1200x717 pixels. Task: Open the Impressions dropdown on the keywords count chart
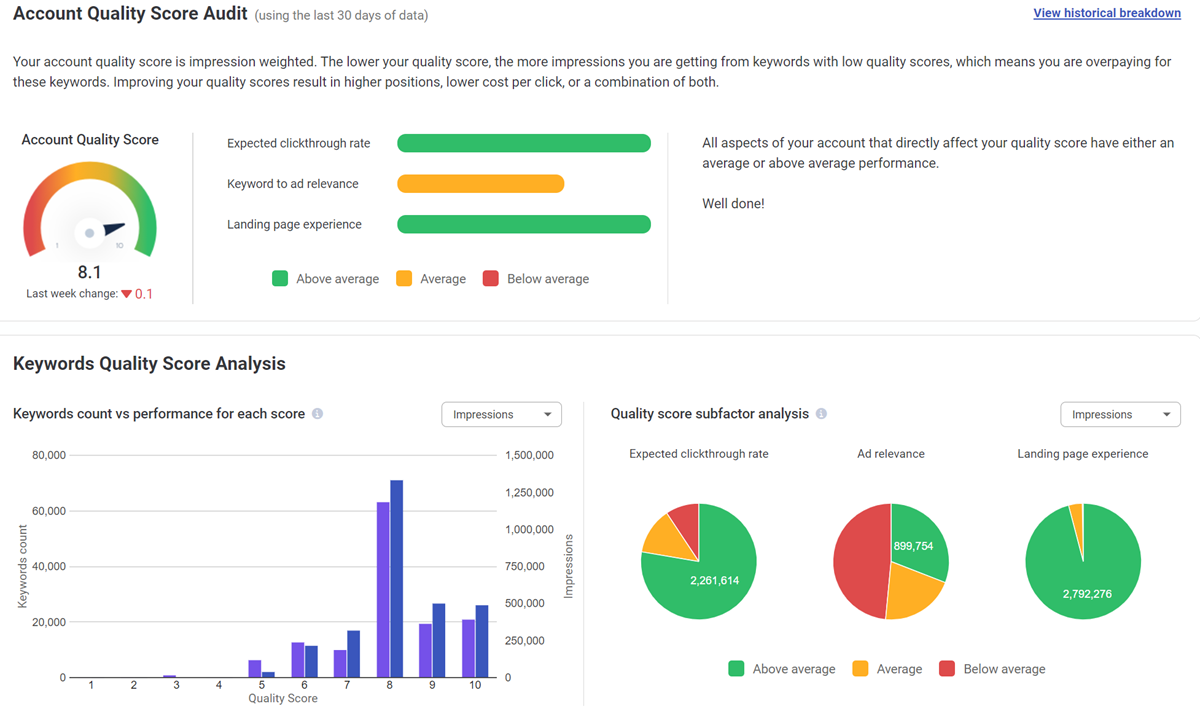[501, 414]
